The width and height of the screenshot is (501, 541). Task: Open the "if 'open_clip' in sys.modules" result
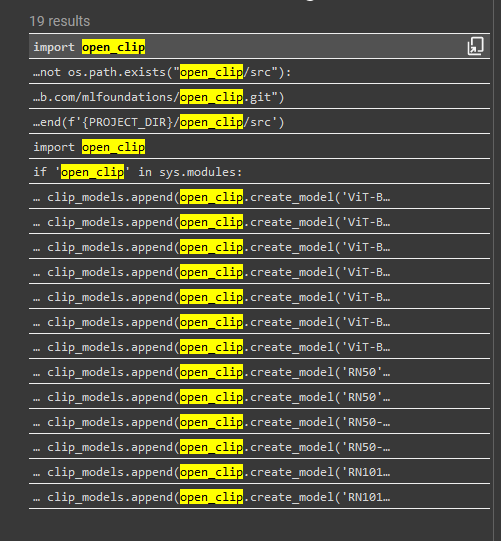(259, 172)
